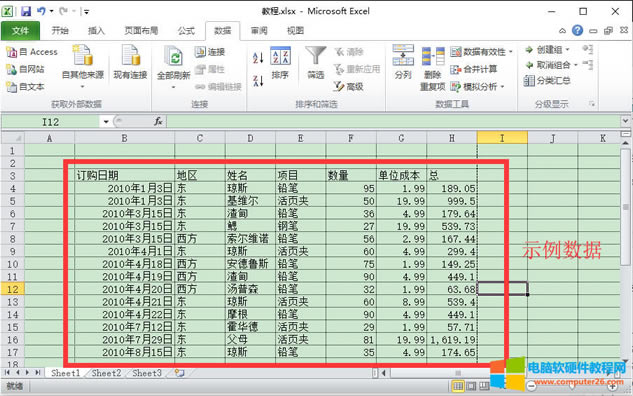
Task: Switch to the Insert (插入) tab
Action: [x=96, y=31]
